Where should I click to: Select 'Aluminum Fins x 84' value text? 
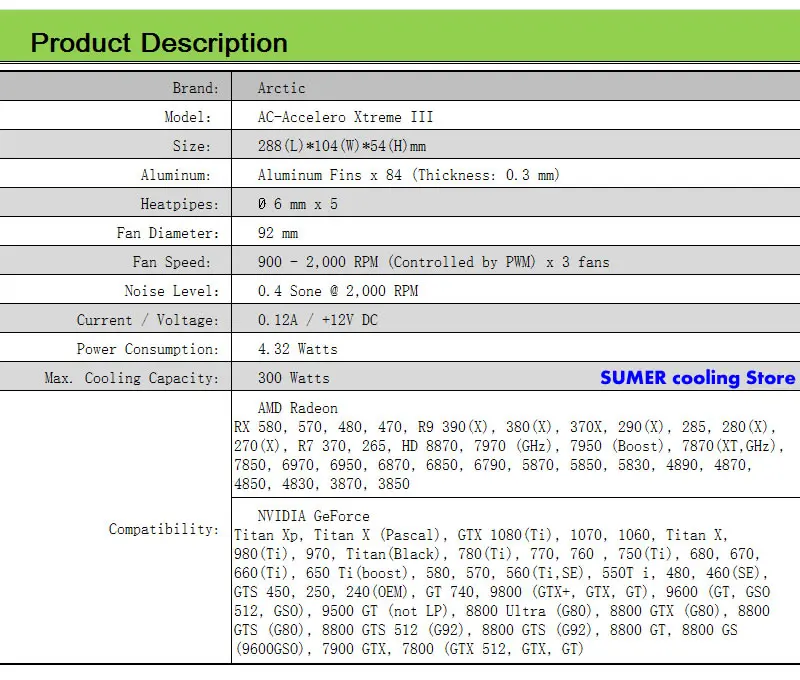click(x=330, y=175)
